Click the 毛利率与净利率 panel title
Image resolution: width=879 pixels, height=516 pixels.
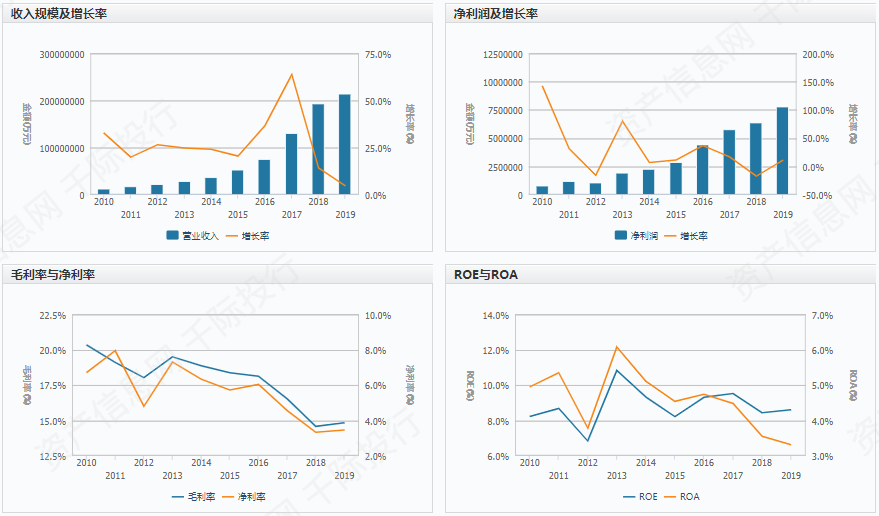point(53,274)
